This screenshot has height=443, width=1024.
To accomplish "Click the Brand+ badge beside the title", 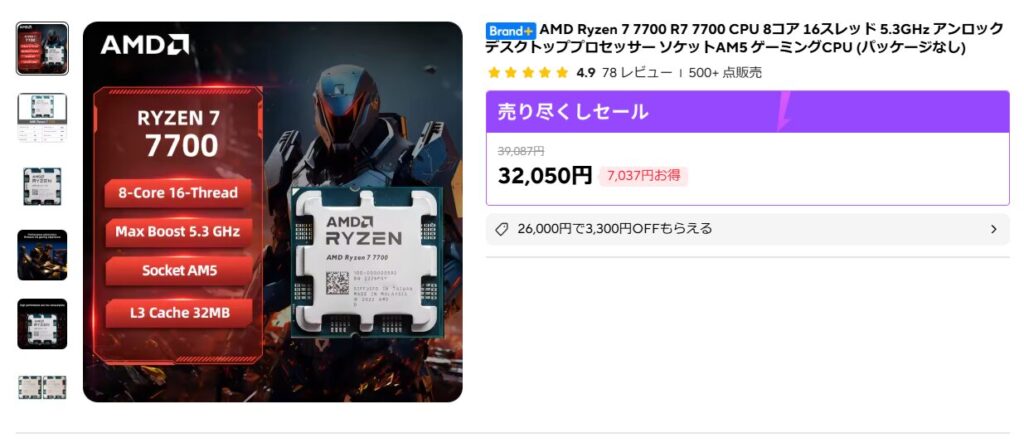I will point(511,30).
